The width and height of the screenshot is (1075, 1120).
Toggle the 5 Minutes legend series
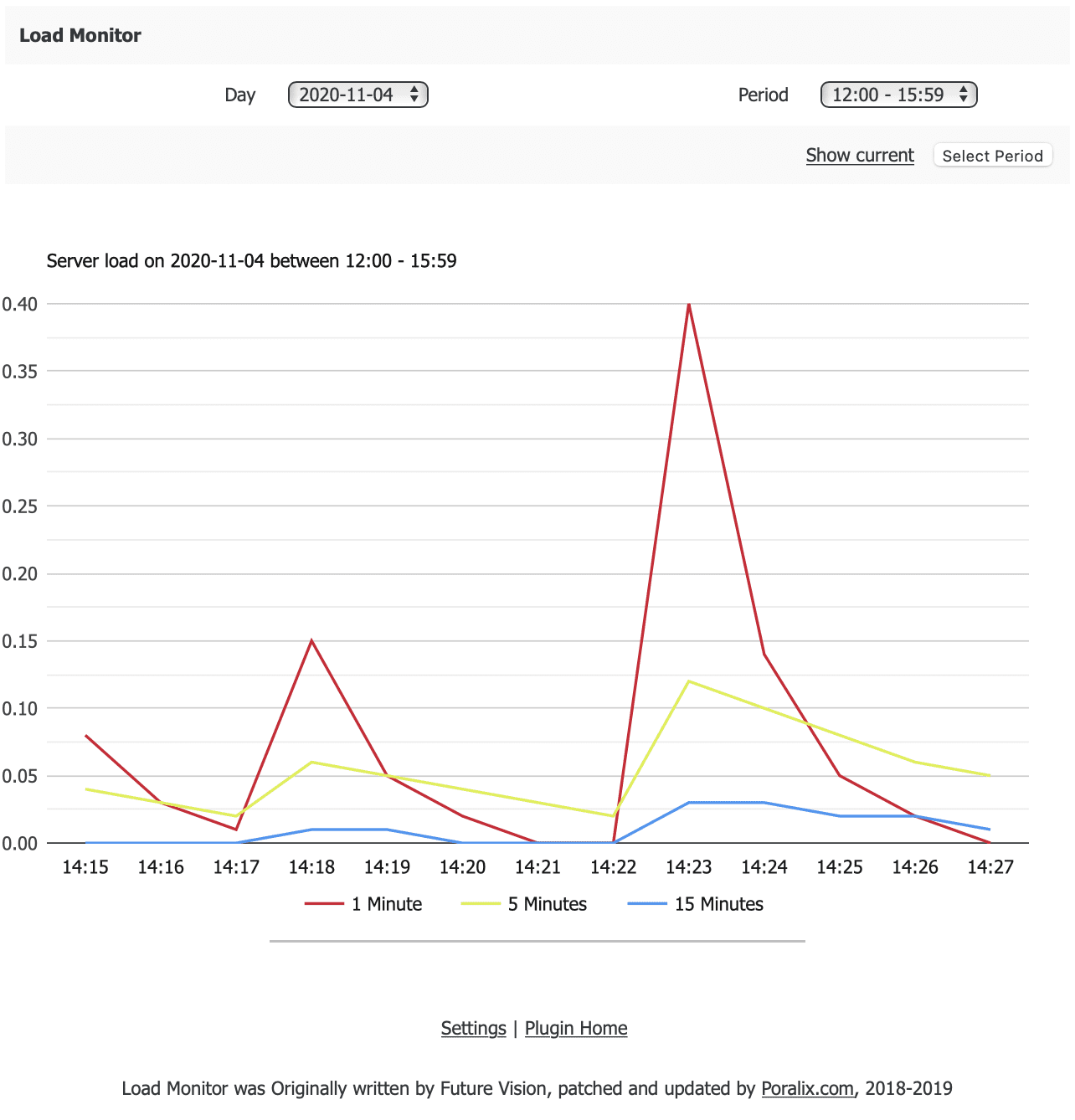547,904
